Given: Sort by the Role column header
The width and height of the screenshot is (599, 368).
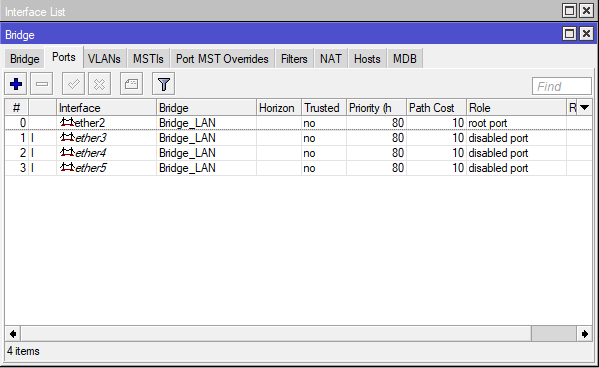Looking at the screenshot, I should [x=516, y=108].
